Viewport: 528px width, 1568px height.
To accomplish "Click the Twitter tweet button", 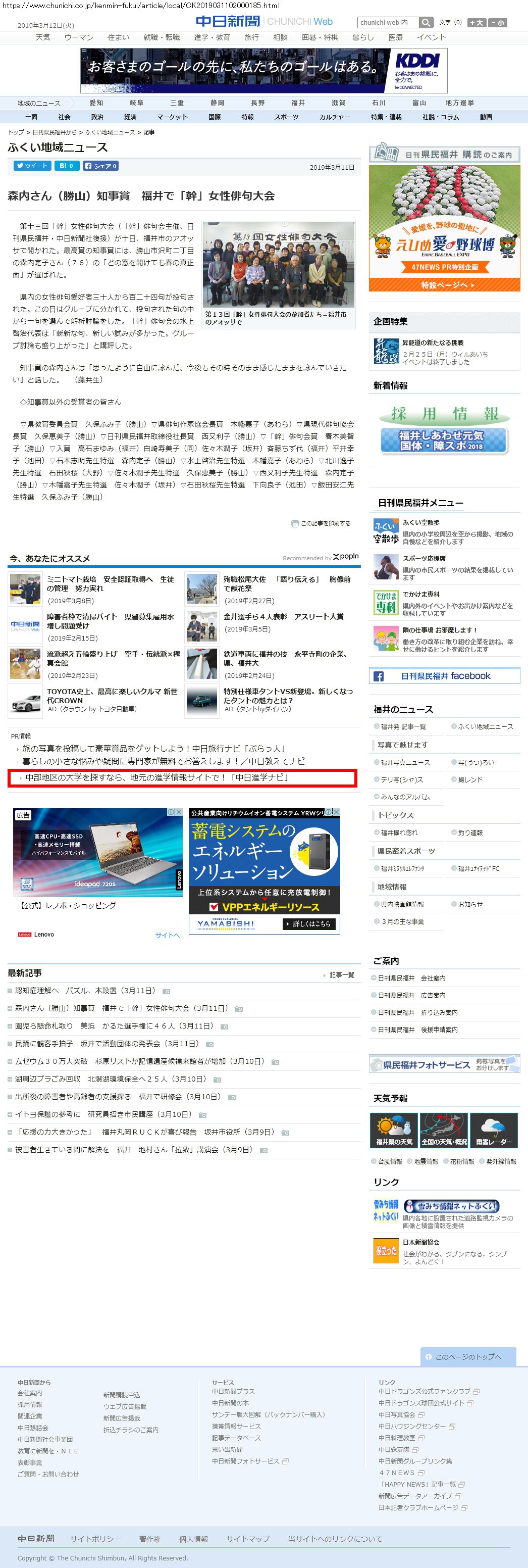I will 32,166.
